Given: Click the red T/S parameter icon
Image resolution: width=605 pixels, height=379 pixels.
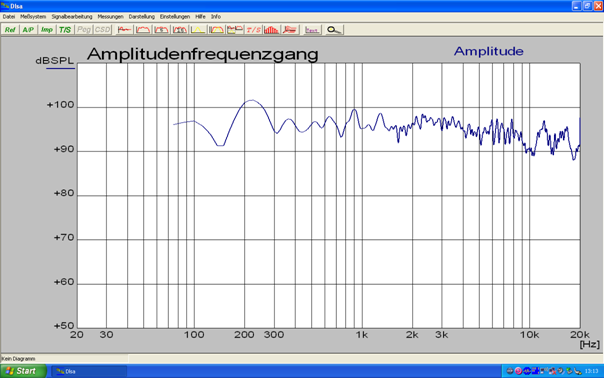Looking at the screenshot, I should 253,30.
